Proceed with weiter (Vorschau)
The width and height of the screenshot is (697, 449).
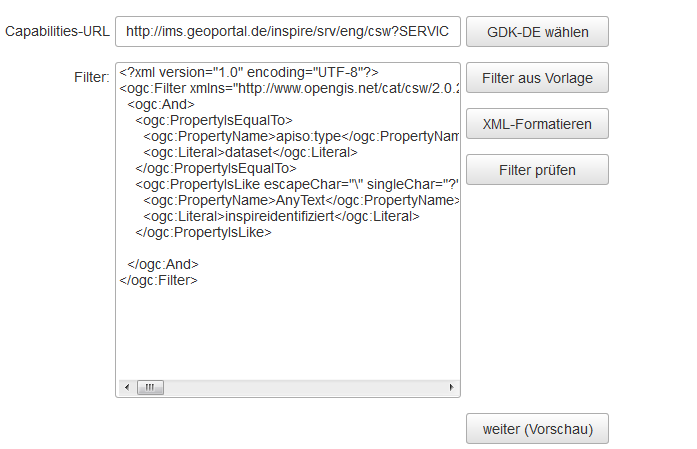[537, 429]
